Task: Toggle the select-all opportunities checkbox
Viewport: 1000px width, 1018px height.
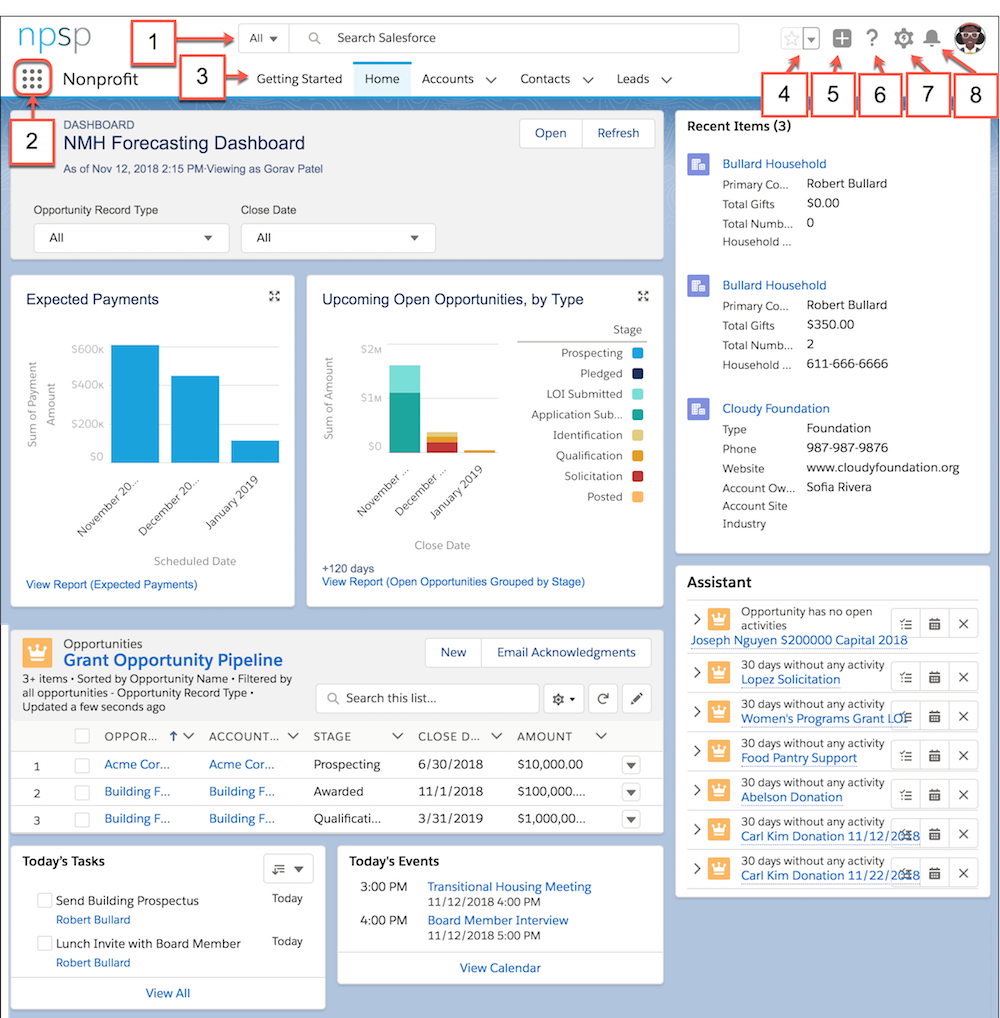Action: pyautogui.click(x=82, y=736)
